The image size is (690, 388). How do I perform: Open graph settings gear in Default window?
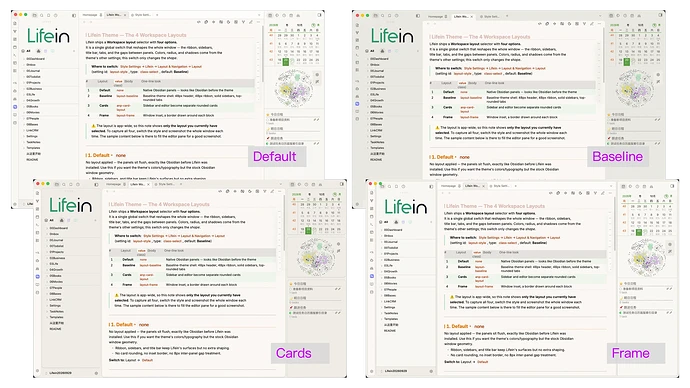tap(317, 75)
